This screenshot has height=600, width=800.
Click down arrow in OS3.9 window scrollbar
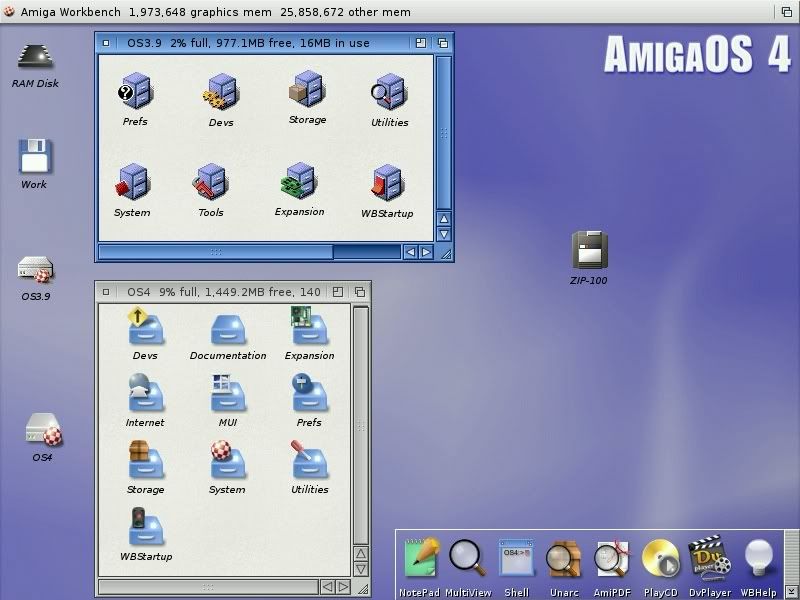(x=444, y=234)
